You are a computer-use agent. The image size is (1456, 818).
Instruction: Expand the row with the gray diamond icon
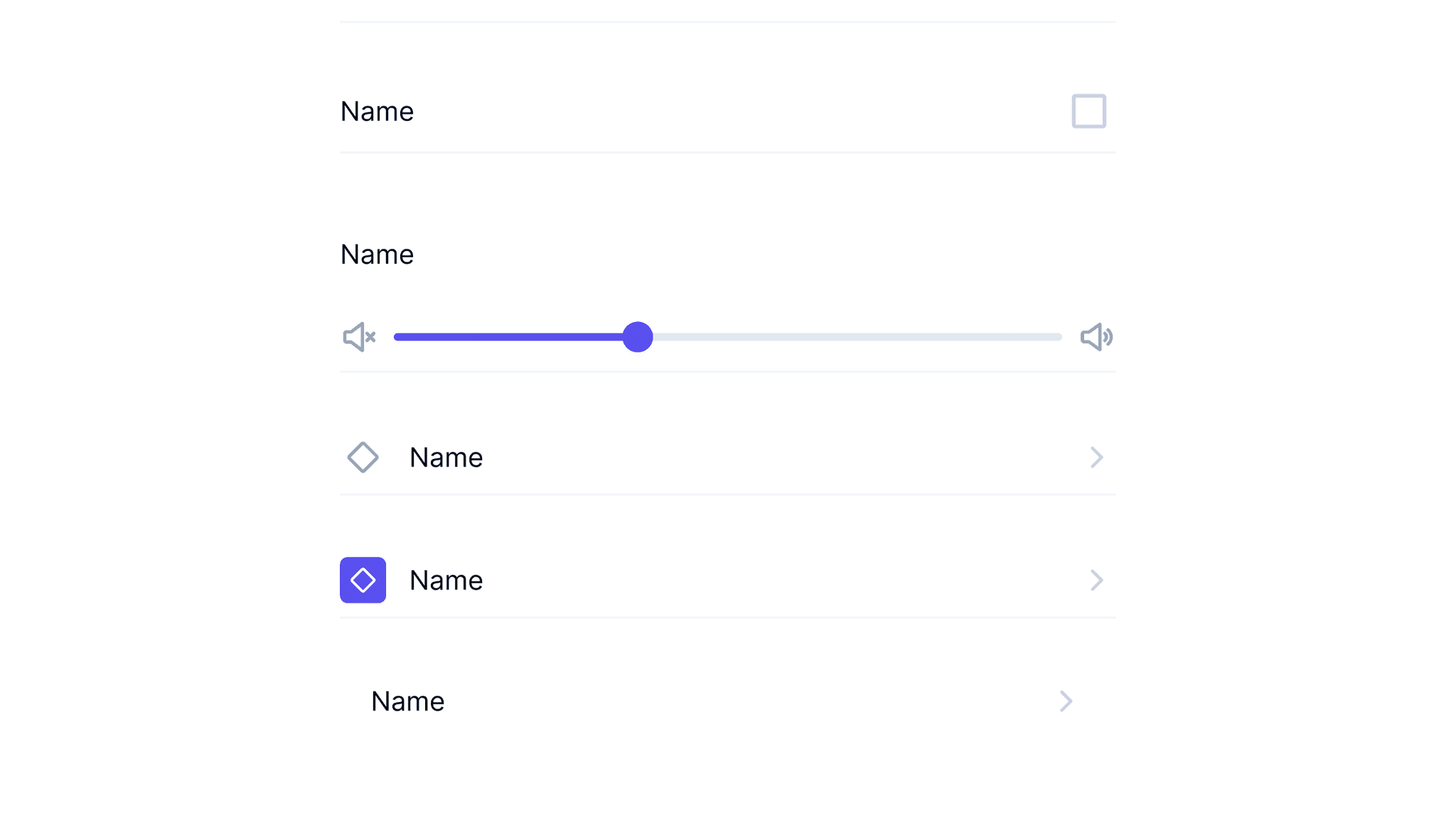(x=1096, y=457)
